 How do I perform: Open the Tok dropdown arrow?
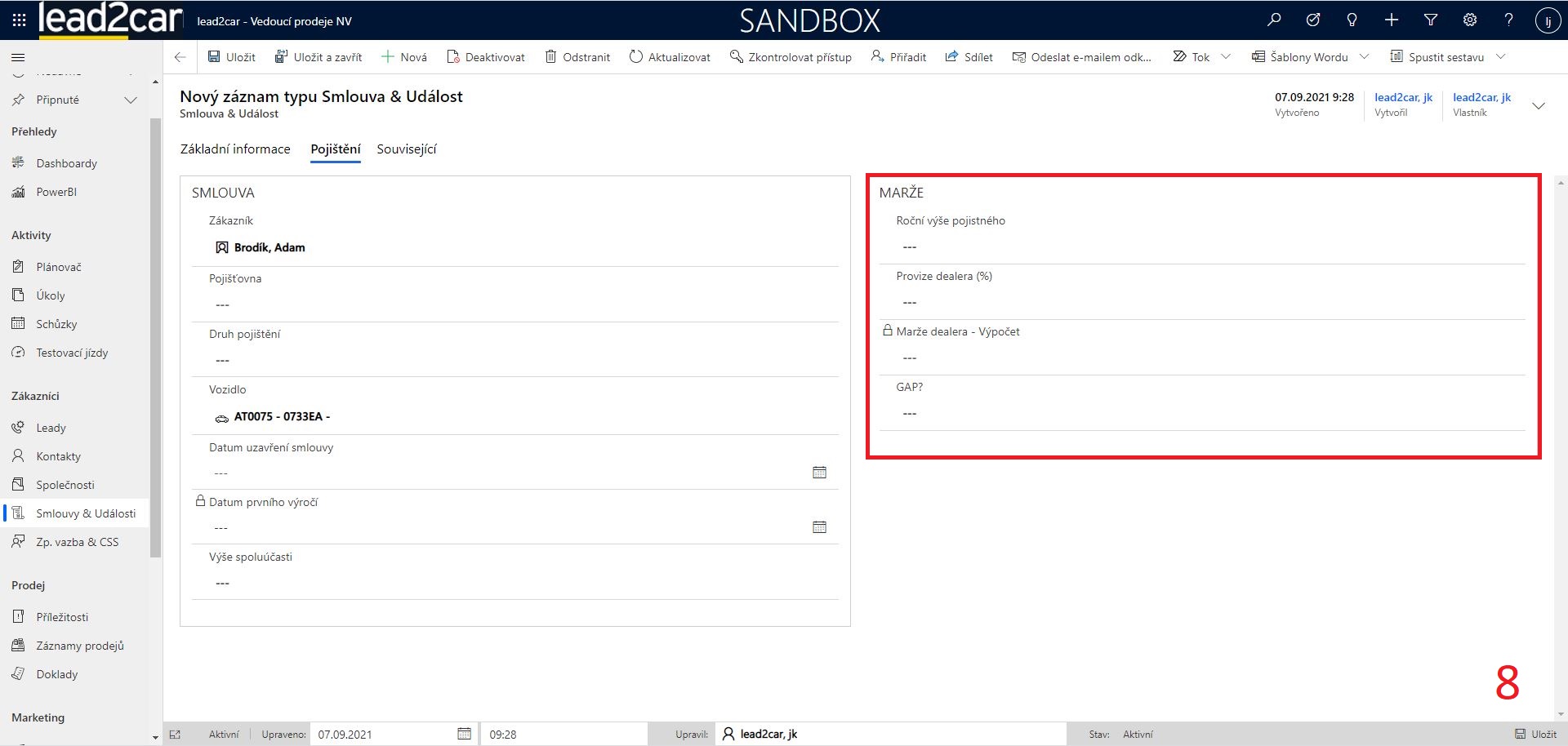click(x=1226, y=57)
